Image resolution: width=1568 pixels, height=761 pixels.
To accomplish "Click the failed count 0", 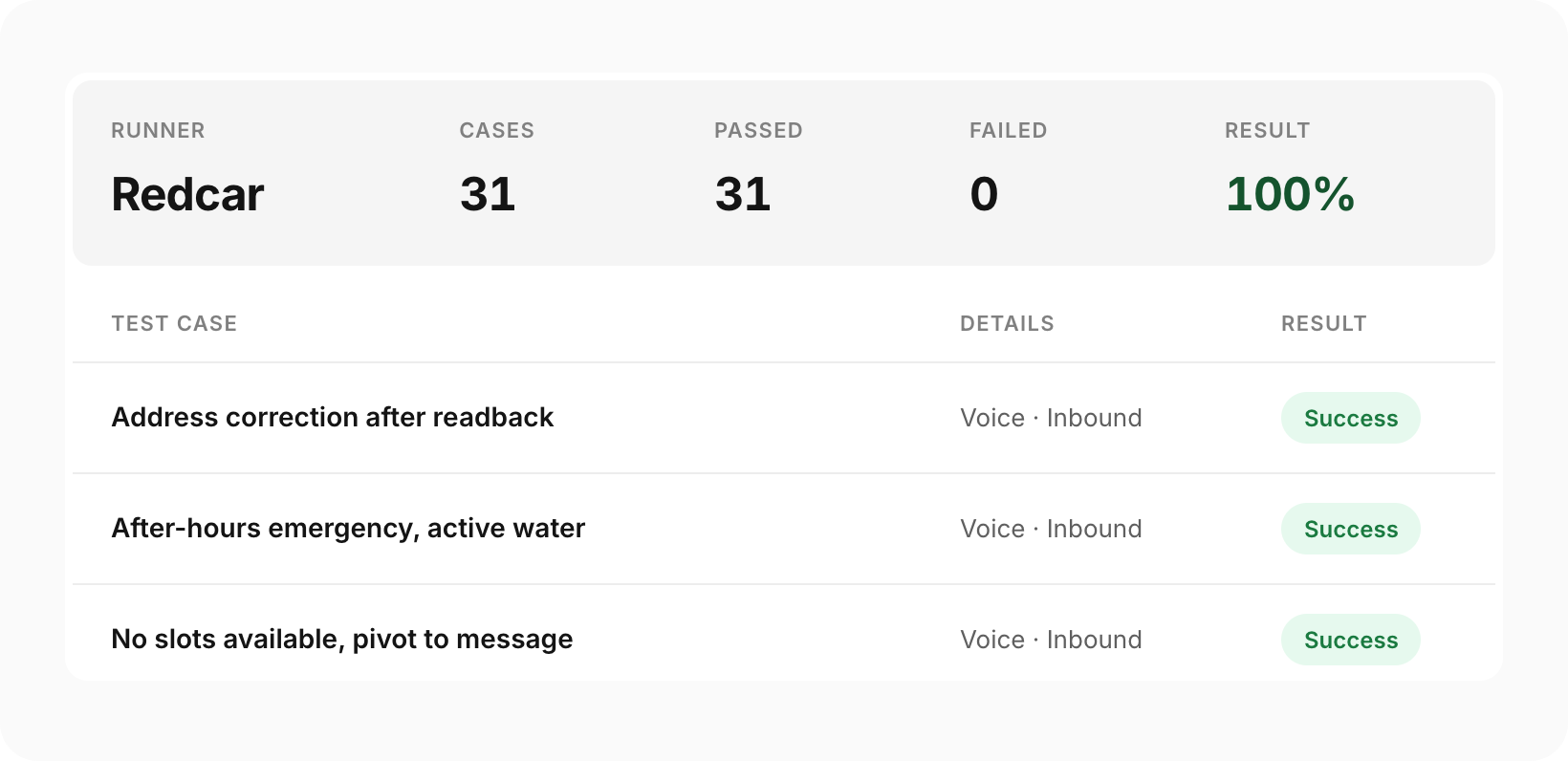I will pos(984,194).
